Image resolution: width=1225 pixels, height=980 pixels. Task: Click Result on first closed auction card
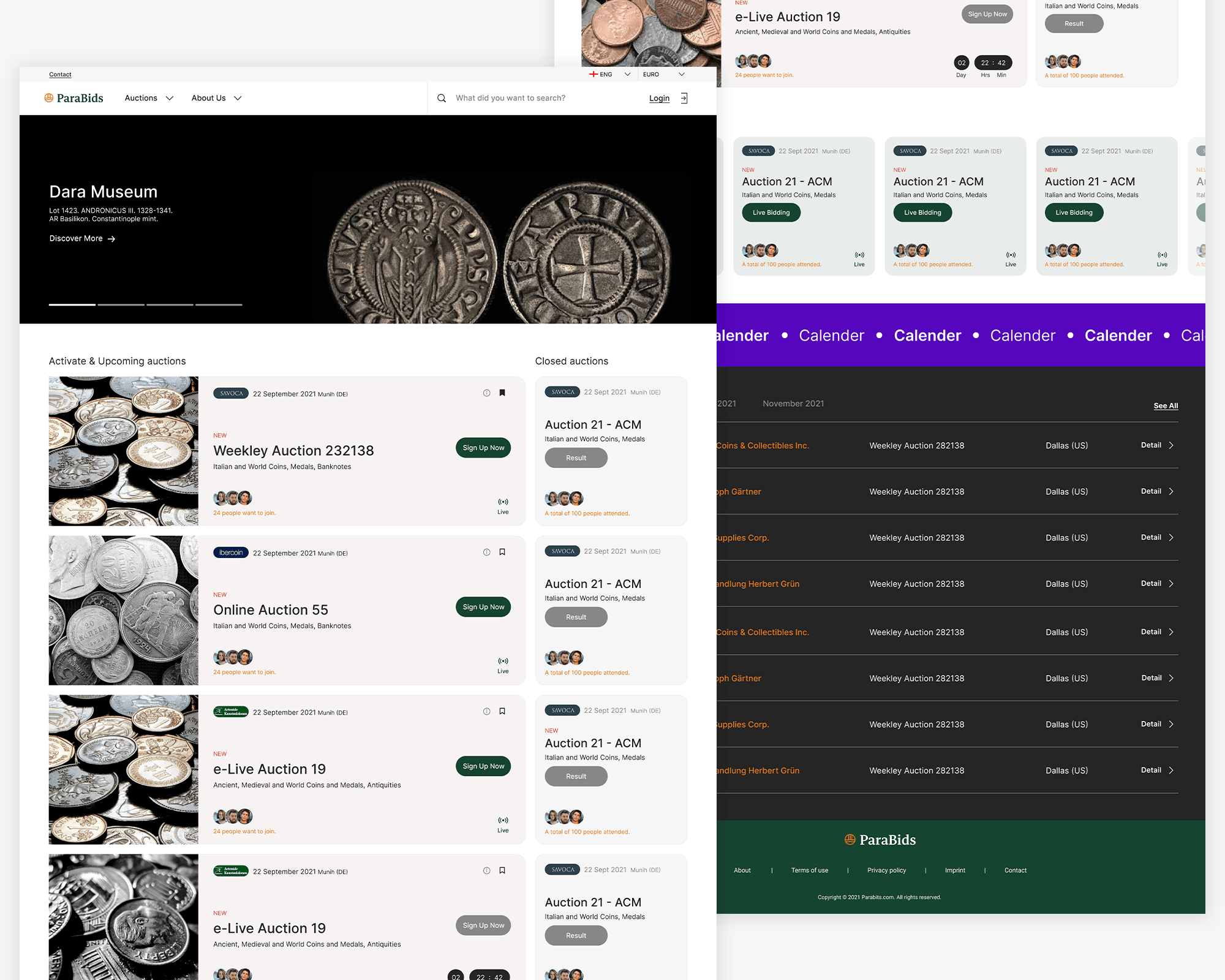click(576, 458)
